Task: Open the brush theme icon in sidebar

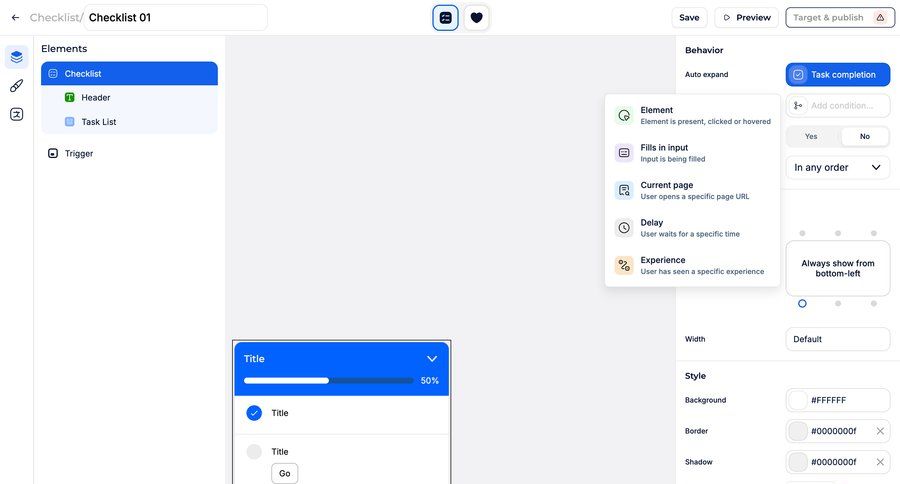Action: pyautogui.click(x=17, y=86)
